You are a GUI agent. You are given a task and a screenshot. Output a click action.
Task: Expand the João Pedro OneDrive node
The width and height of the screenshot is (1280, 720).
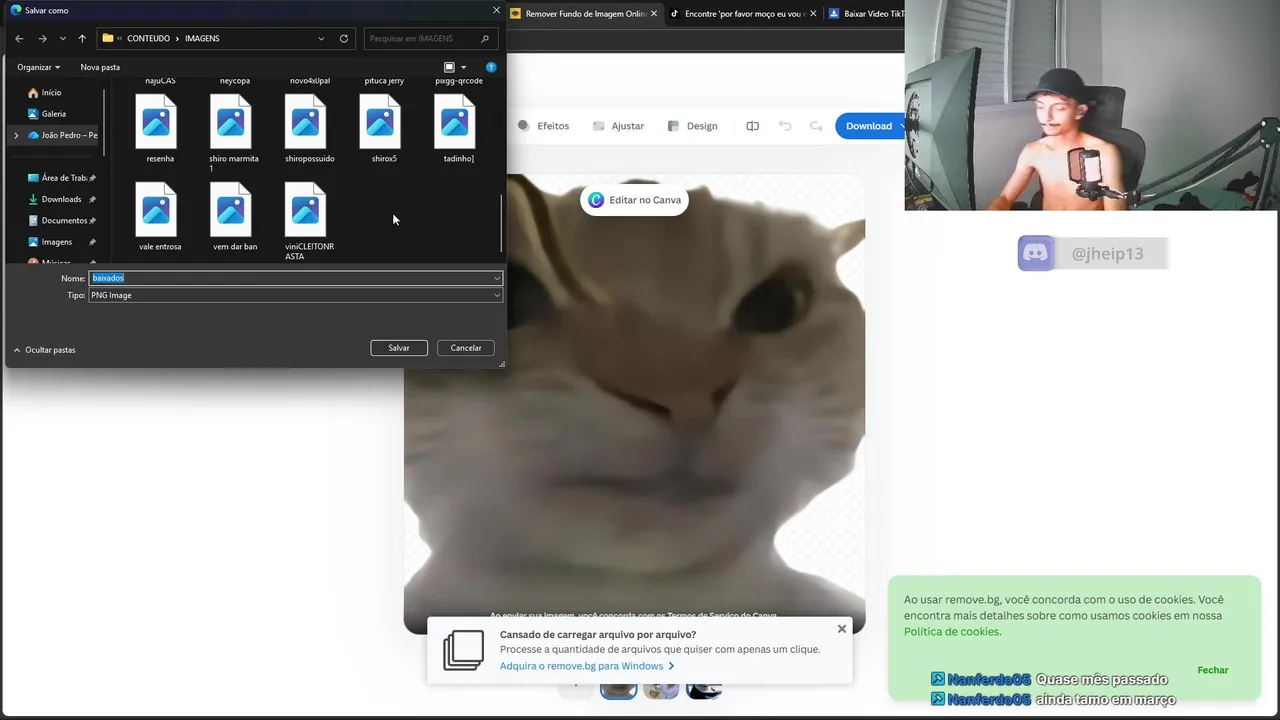click(x=16, y=135)
